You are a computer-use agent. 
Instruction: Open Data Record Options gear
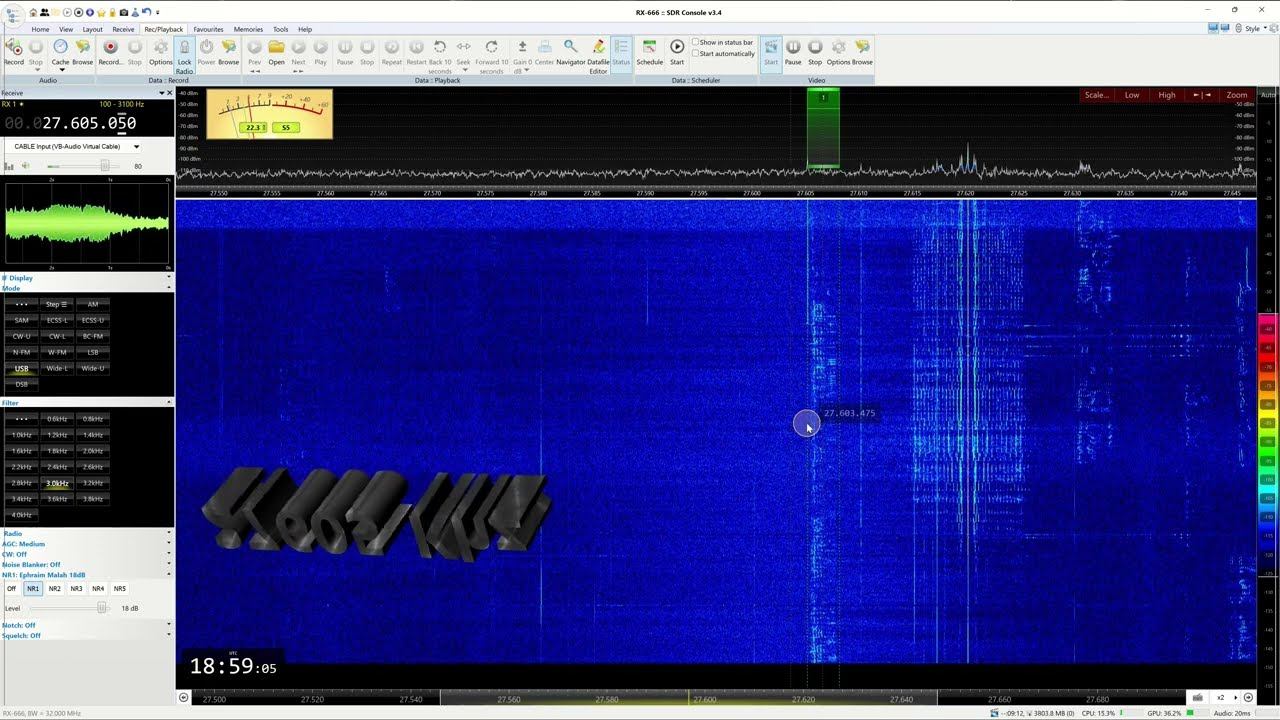pyautogui.click(x=161, y=51)
